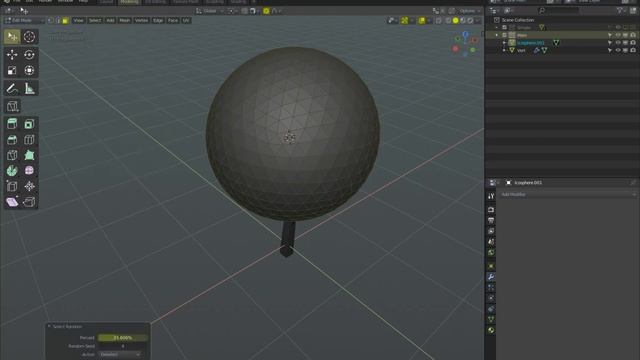Expand the Vert tree item

(x=504, y=50)
